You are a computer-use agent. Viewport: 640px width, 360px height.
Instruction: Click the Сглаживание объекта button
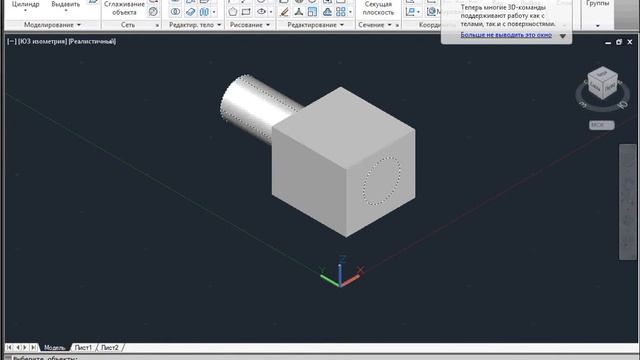click(124, 8)
